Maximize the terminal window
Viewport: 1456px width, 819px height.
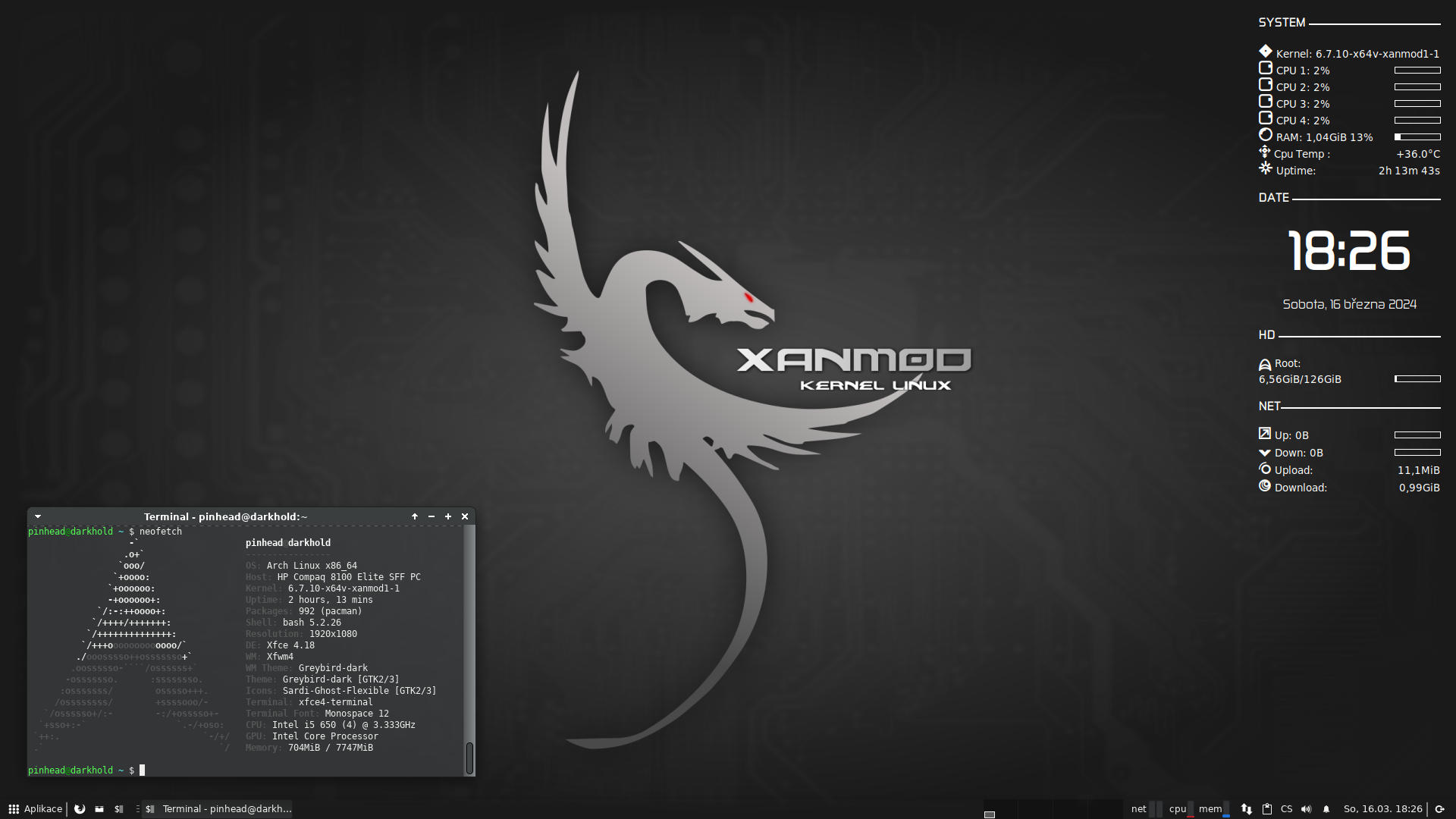[448, 516]
